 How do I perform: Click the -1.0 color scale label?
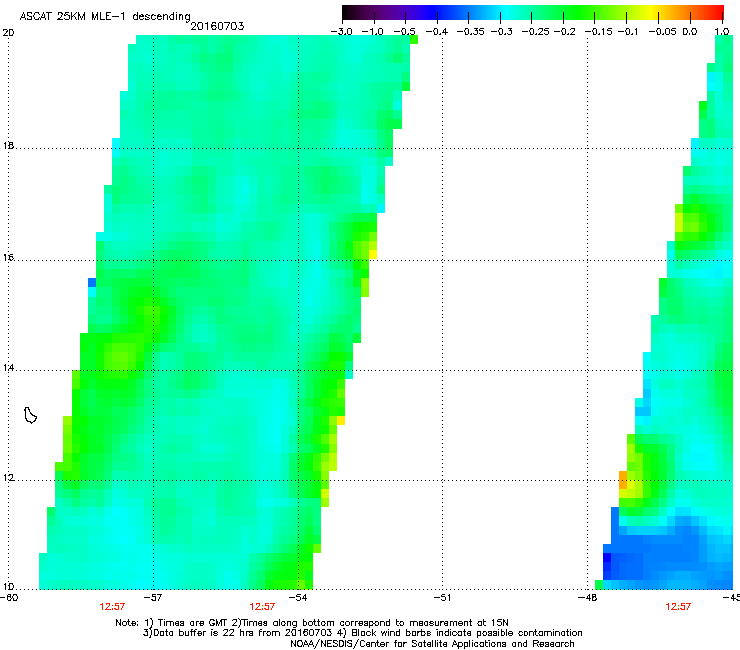(373, 32)
